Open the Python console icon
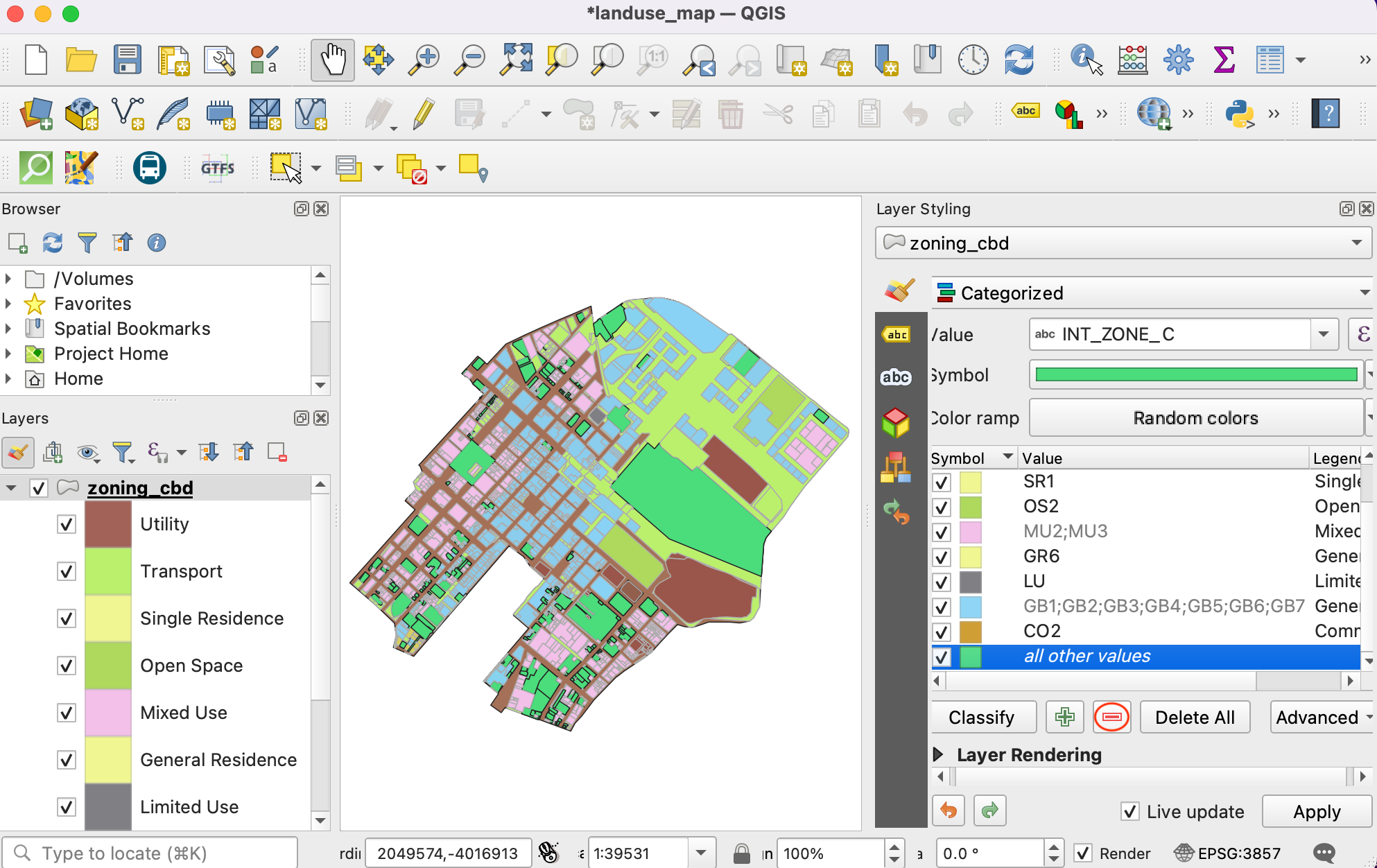This screenshot has width=1377, height=868. pos(1240,114)
